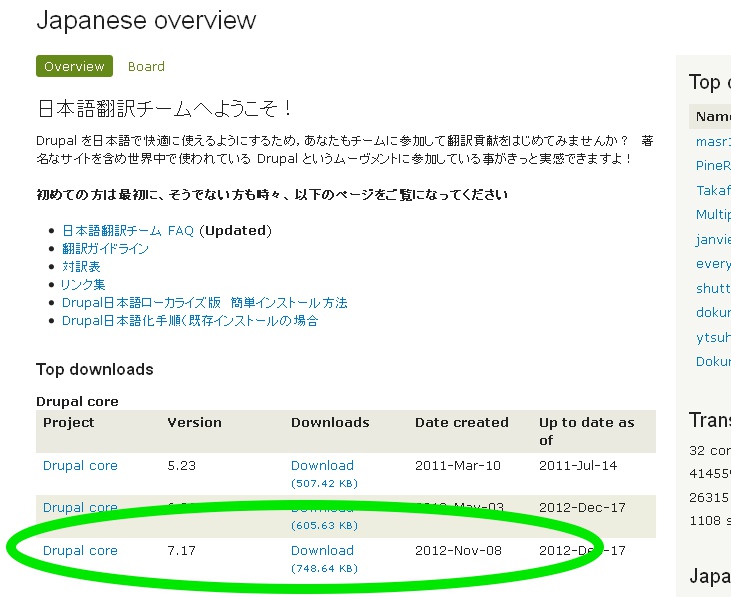Screen dimensions: 731x597
Task: Open Drupal core project for version 7.17
Action: pos(80,550)
